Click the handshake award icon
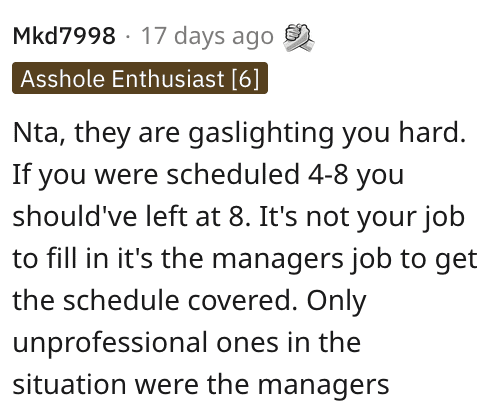Screen dimensions: 488x410 pos(298,37)
